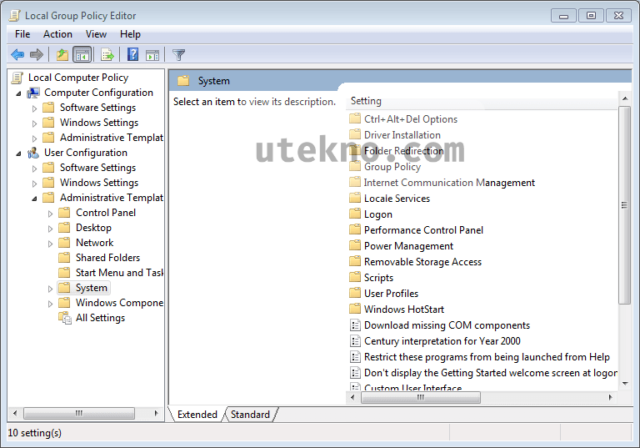The width and height of the screenshot is (640, 448).
Task: Click the Forward arrow toolbar icon
Action: [36, 54]
